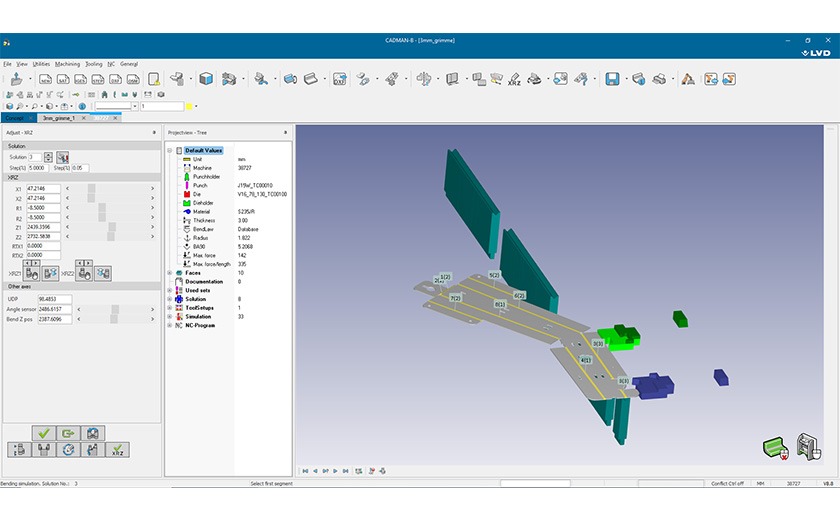Click the green exit arrow button
Image resolution: width=840 pixels, height=520 pixels.
68,433
